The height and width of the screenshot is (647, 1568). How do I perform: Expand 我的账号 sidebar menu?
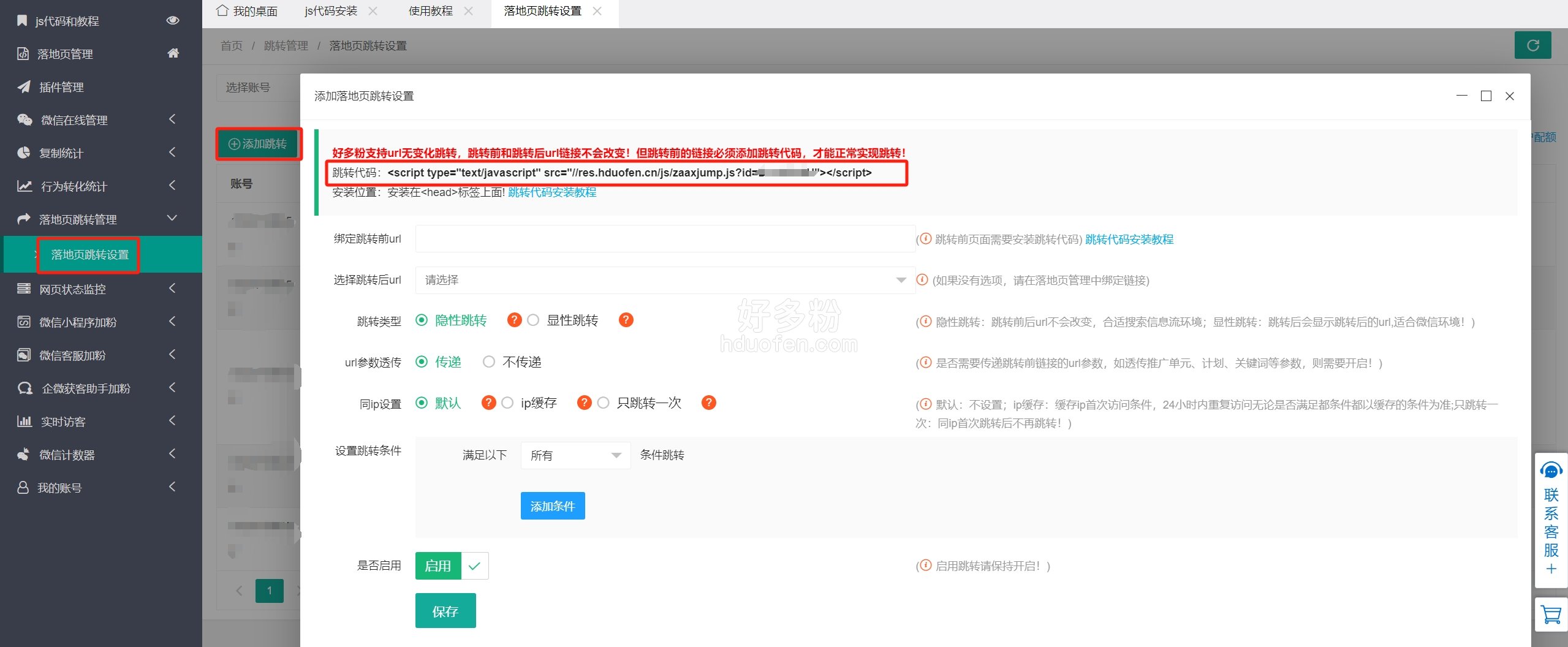tap(172, 486)
